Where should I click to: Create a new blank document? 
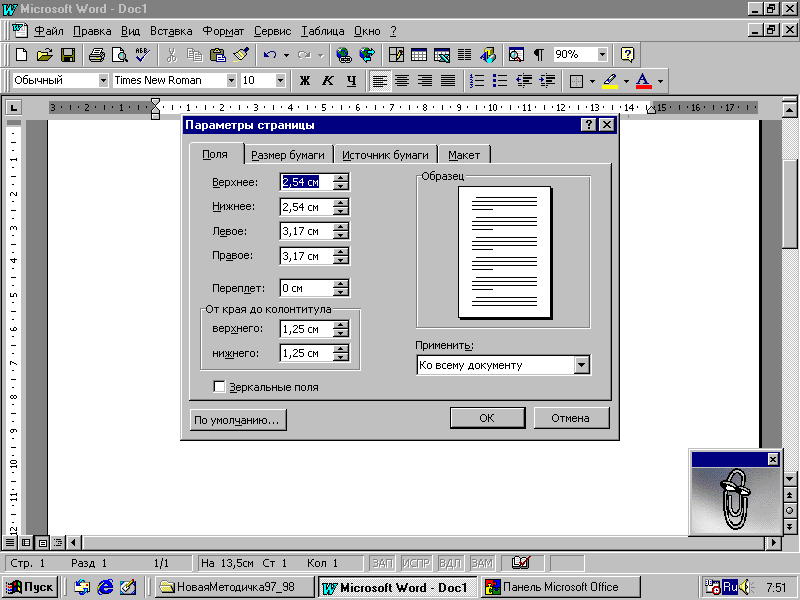21,55
